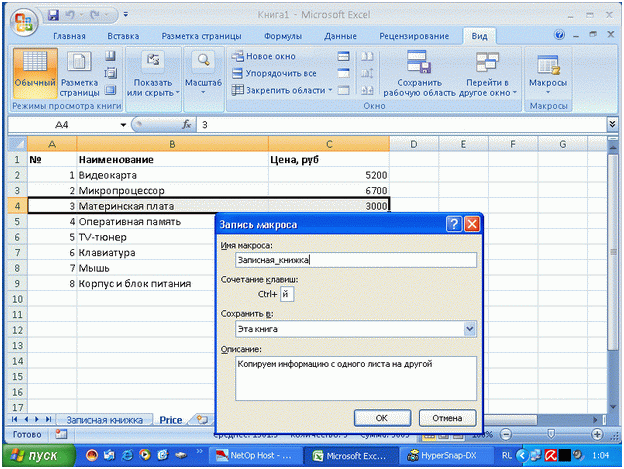Screen dimensions: 624x469
Task: Switch to the Записная книжка sheet tab
Action: pyautogui.click(x=104, y=420)
